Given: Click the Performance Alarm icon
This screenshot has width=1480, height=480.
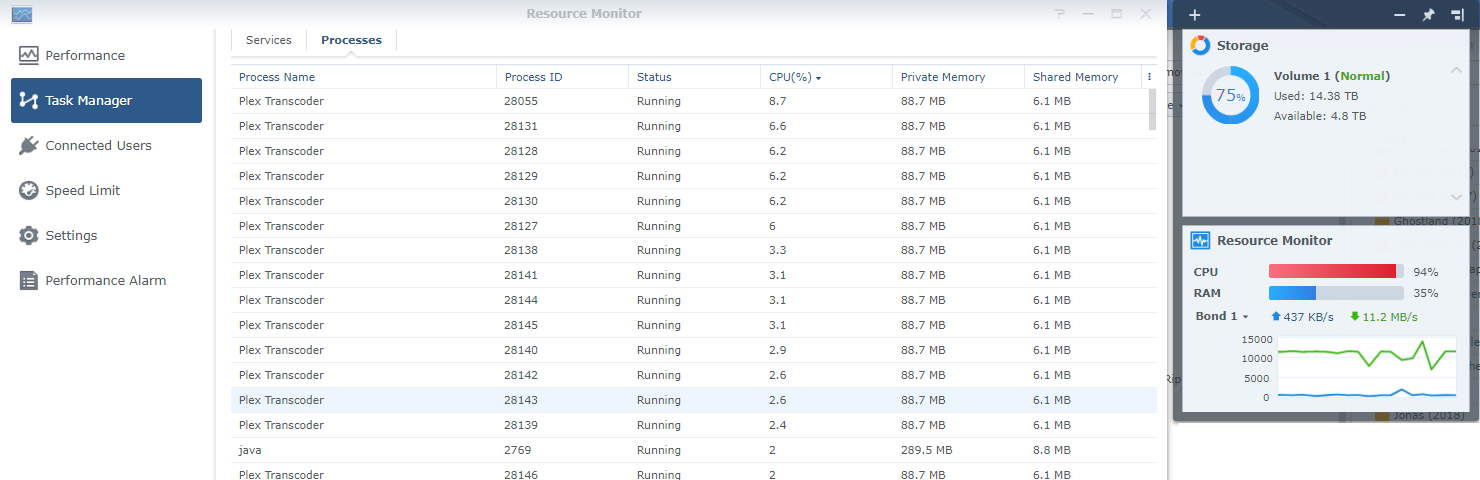Looking at the screenshot, I should pyautogui.click(x=28, y=281).
